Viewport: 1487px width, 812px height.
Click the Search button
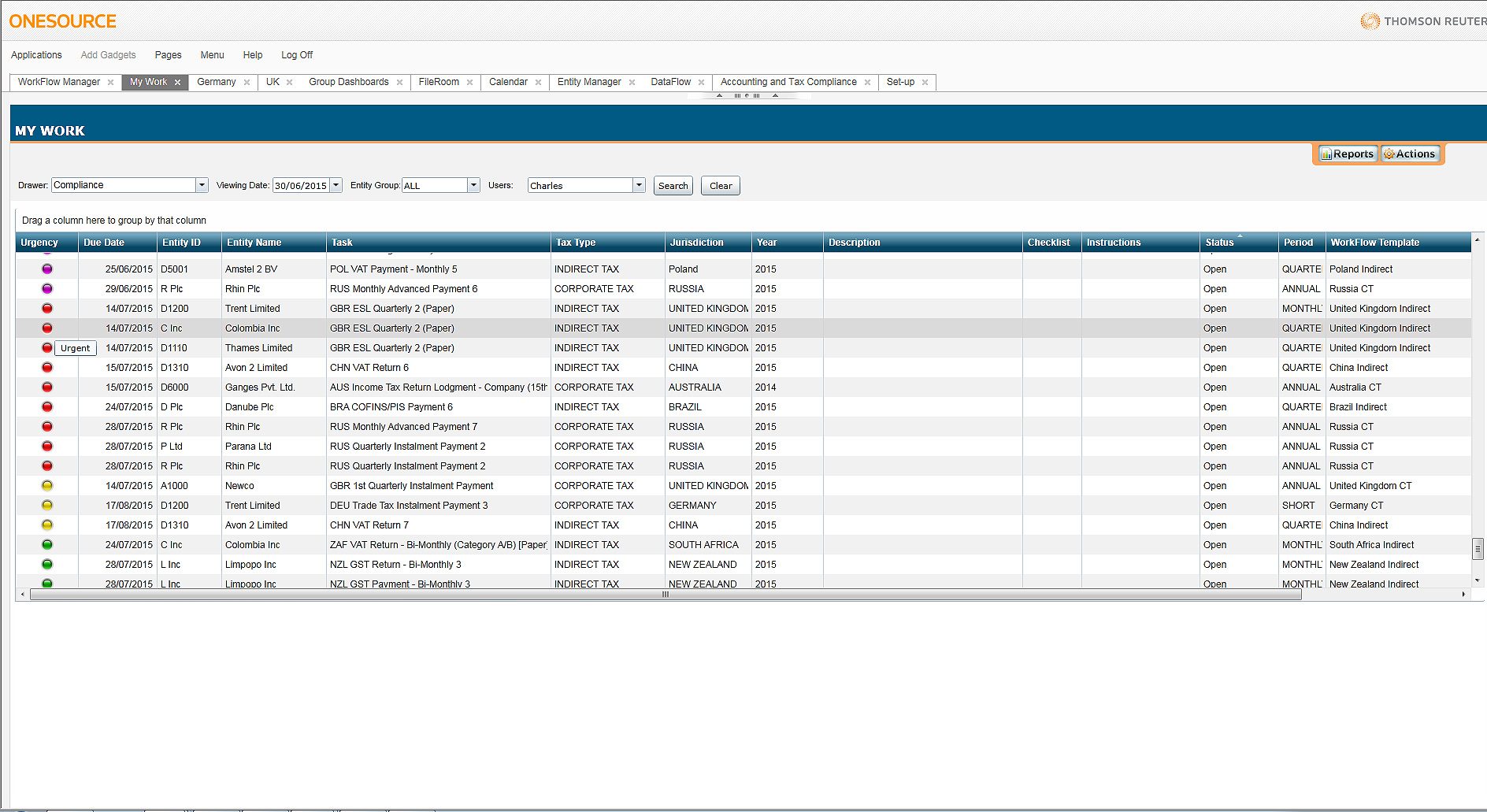coord(673,186)
